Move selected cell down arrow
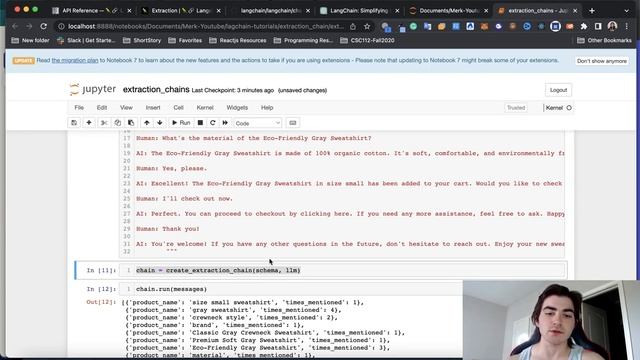Image resolution: width=640 pixels, height=360 pixels. pyautogui.click(x=160, y=123)
